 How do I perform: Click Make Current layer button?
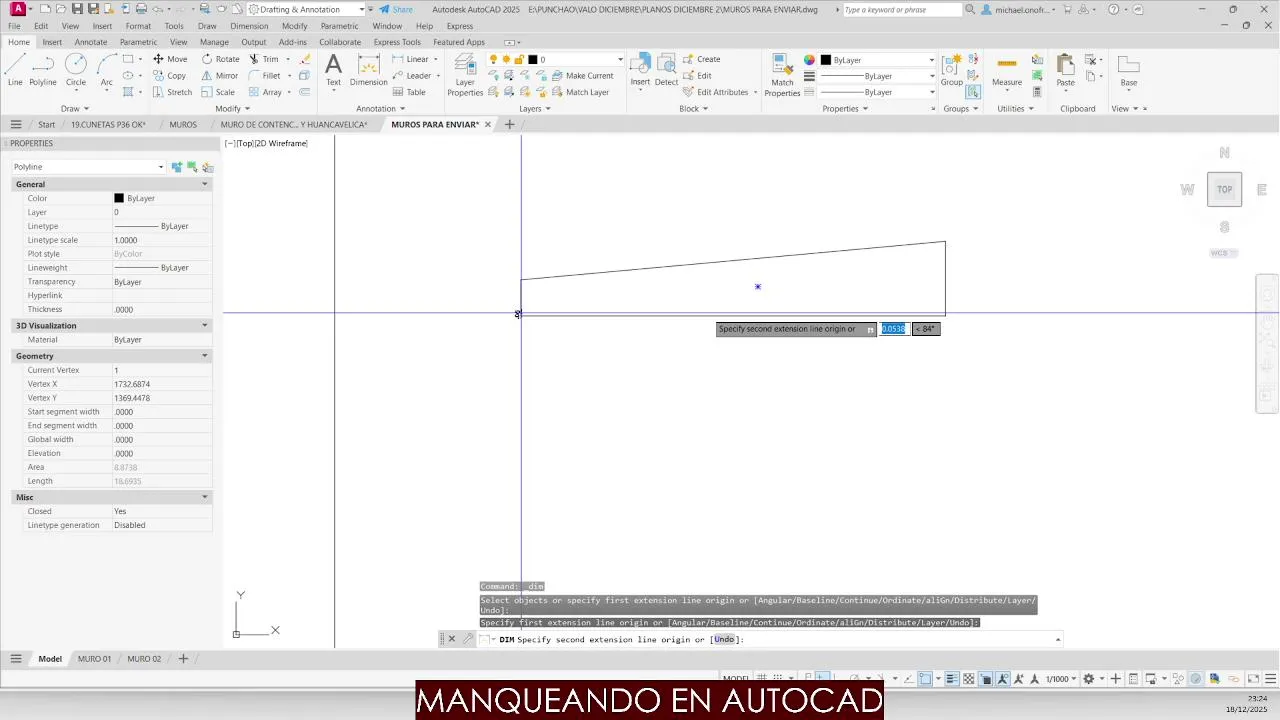tap(582, 76)
